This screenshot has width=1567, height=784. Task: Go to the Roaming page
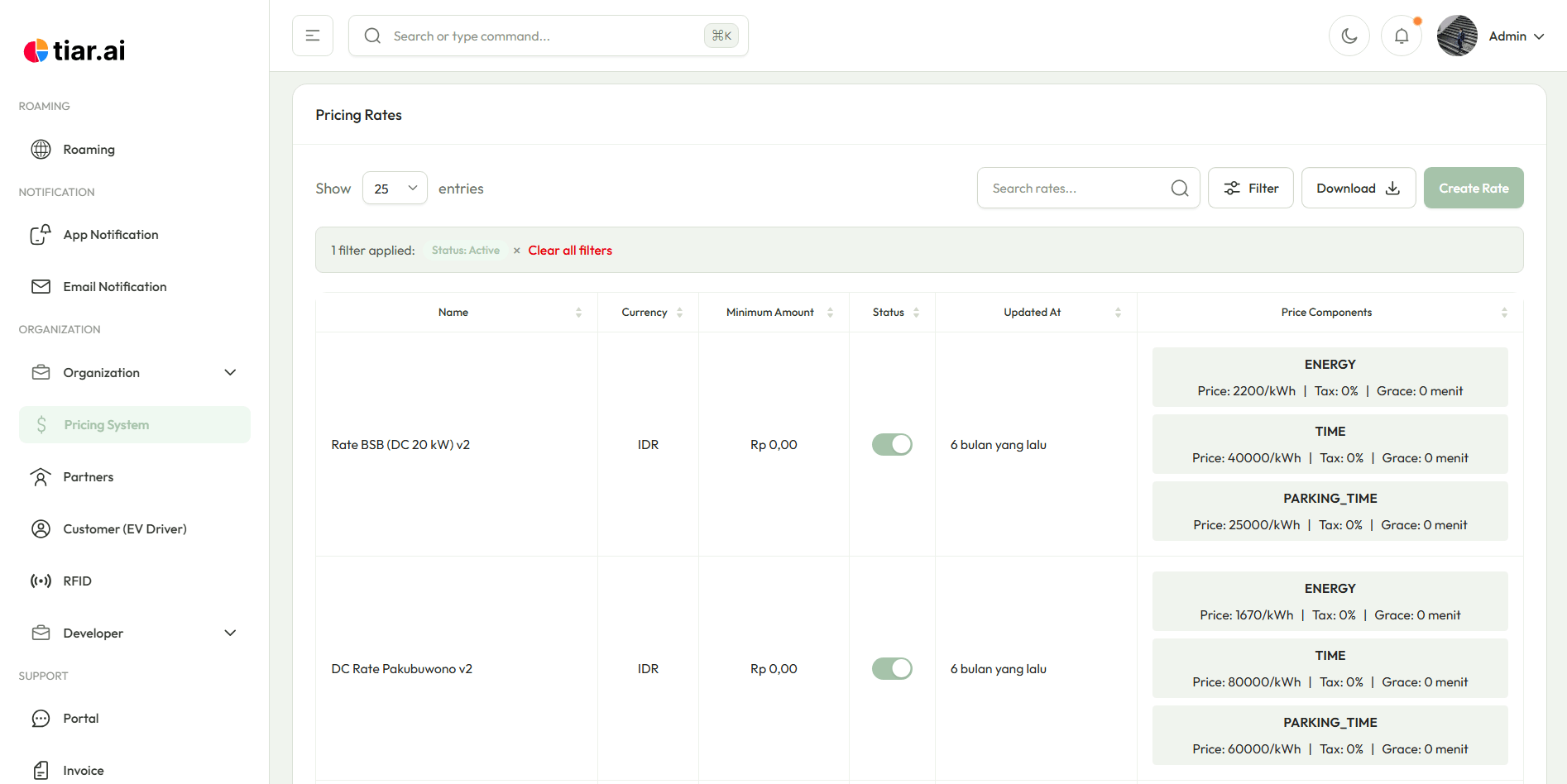pyautogui.click(x=89, y=150)
